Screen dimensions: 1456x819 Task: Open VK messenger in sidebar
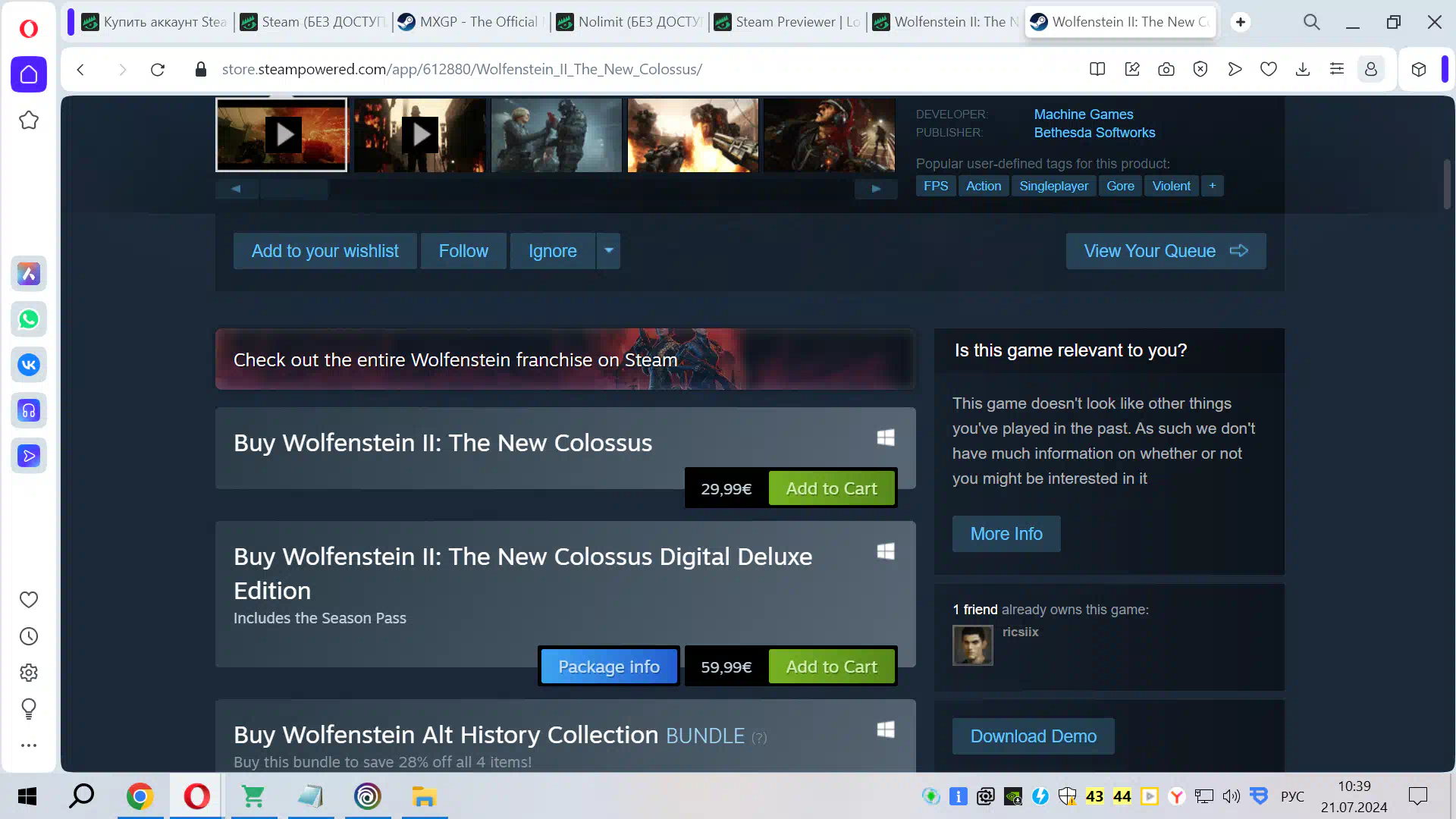click(29, 365)
